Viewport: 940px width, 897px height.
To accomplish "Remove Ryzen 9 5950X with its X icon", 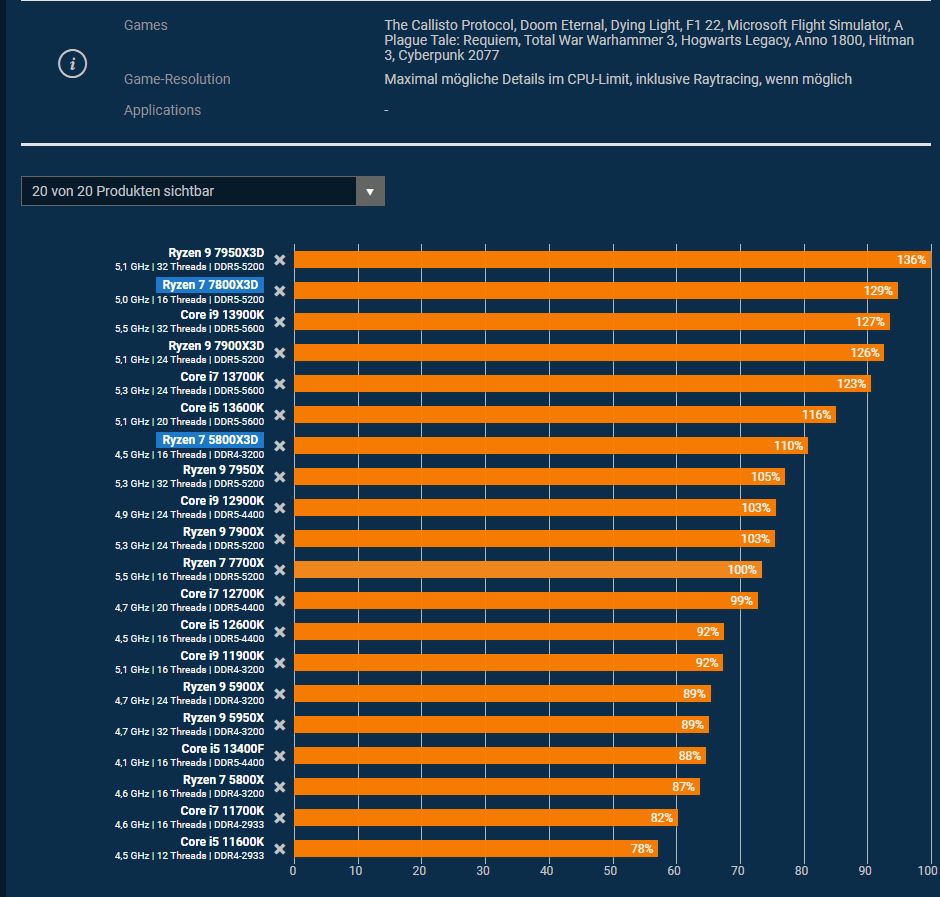I will coord(279,725).
